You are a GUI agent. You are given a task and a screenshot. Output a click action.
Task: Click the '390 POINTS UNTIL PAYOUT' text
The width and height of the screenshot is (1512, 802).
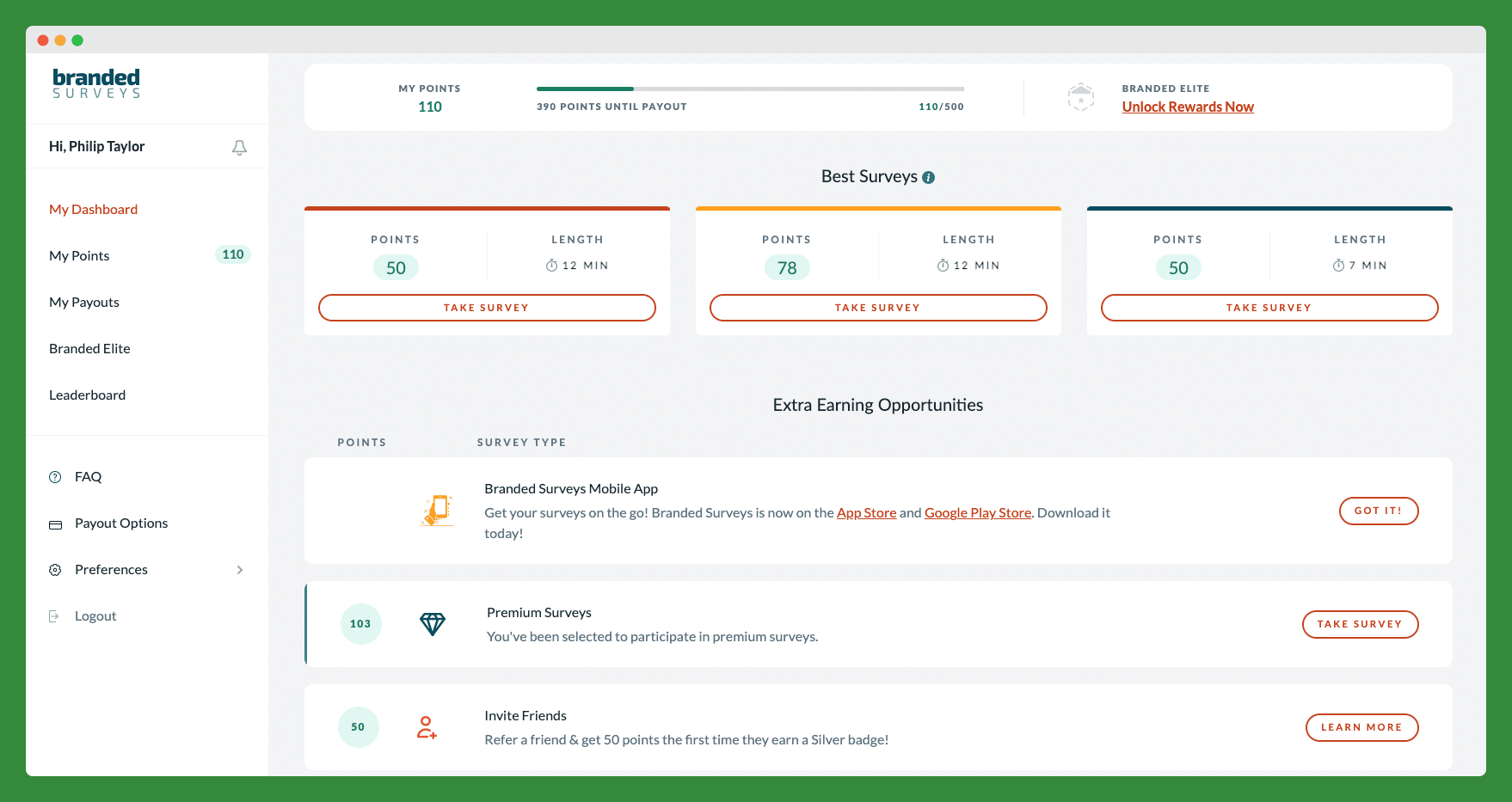612,107
